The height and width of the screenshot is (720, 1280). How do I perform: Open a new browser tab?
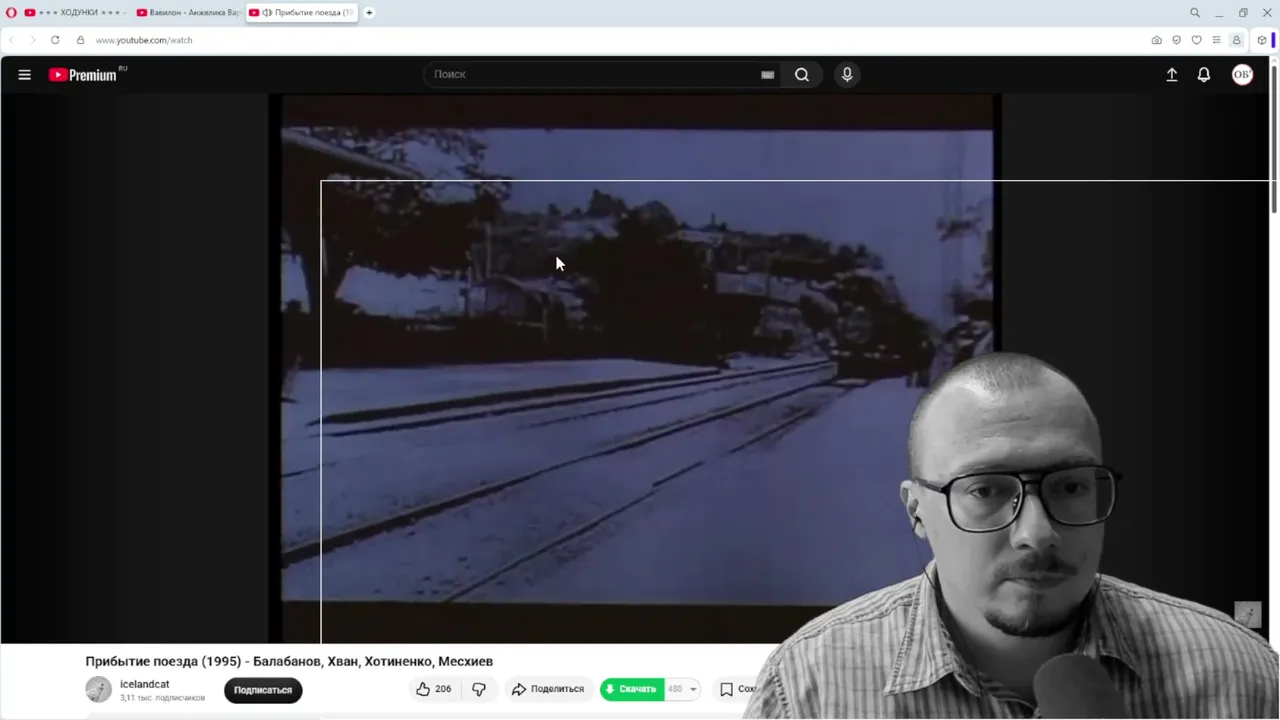pos(369,13)
